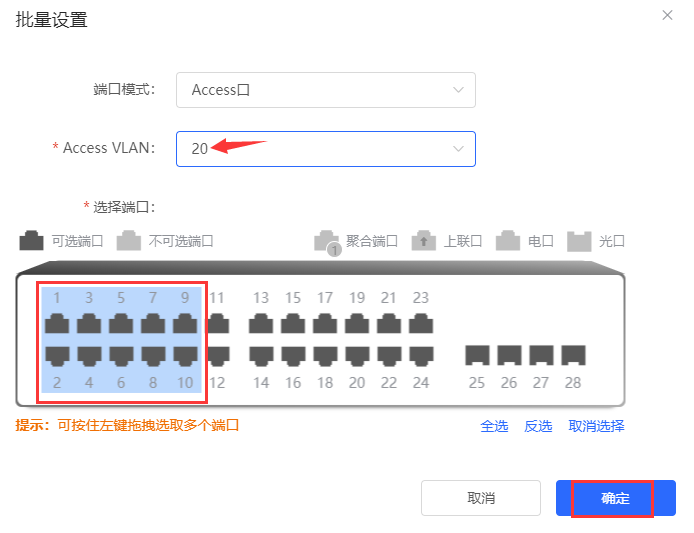694x533 pixels.
Task: Click port 17 icon
Action: [x=325, y=323]
